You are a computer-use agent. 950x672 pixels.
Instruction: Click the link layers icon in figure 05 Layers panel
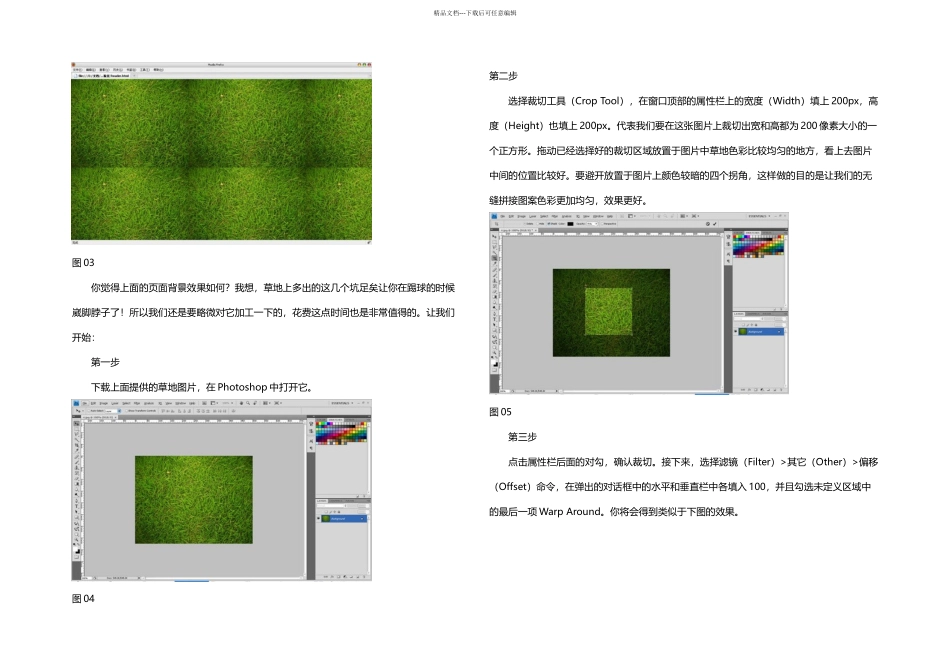click(743, 390)
